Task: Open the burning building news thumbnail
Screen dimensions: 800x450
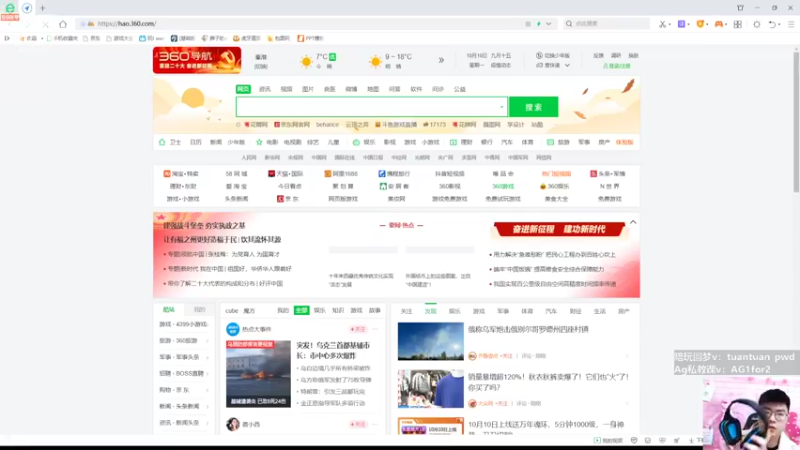Action: [x=258, y=374]
